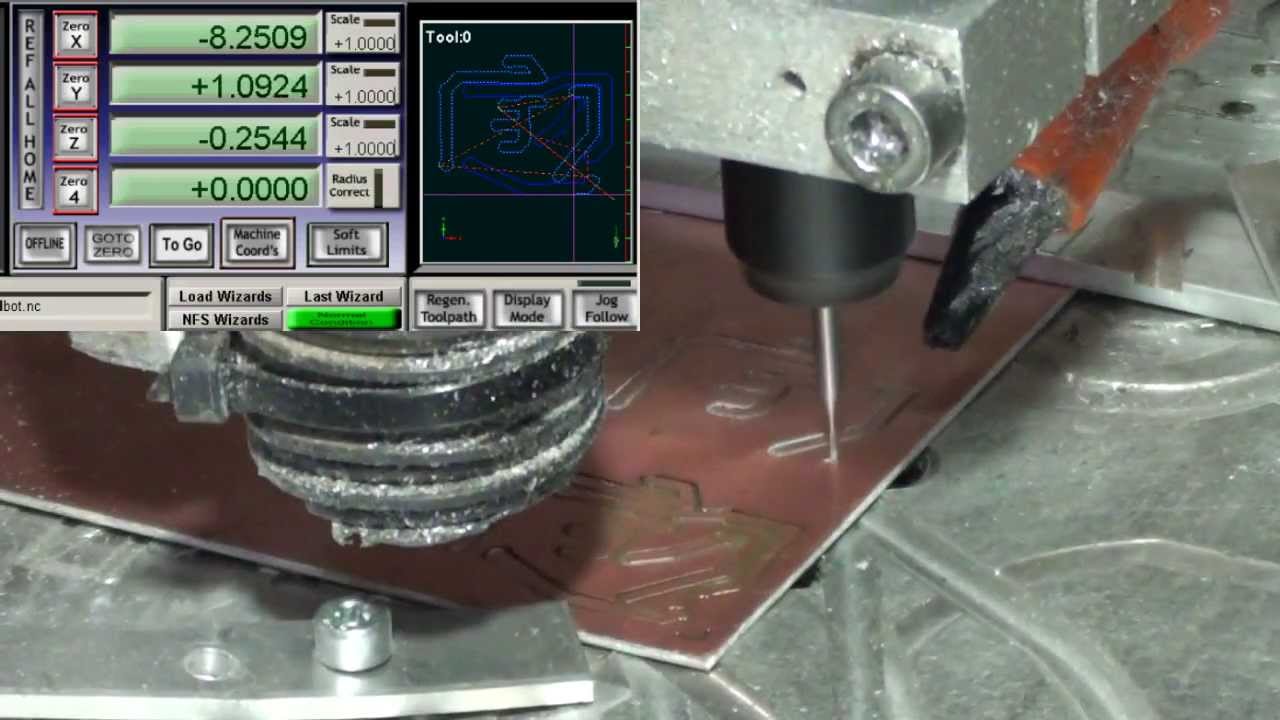This screenshot has width=1280, height=720.
Task: Zero the X axis
Action: coord(75,34)
